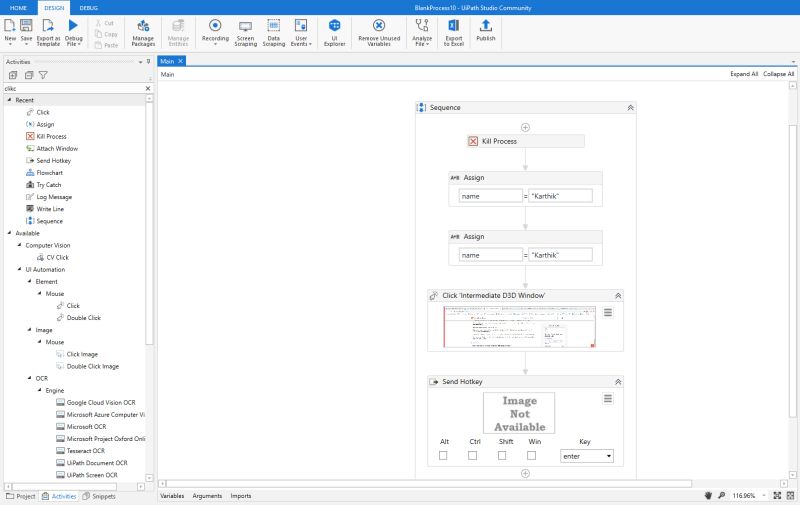Open Data Scraping wizard
Image resolution: width=800 pixels, height=505 pixels.
pyautogui.click(x=273, y=32)
